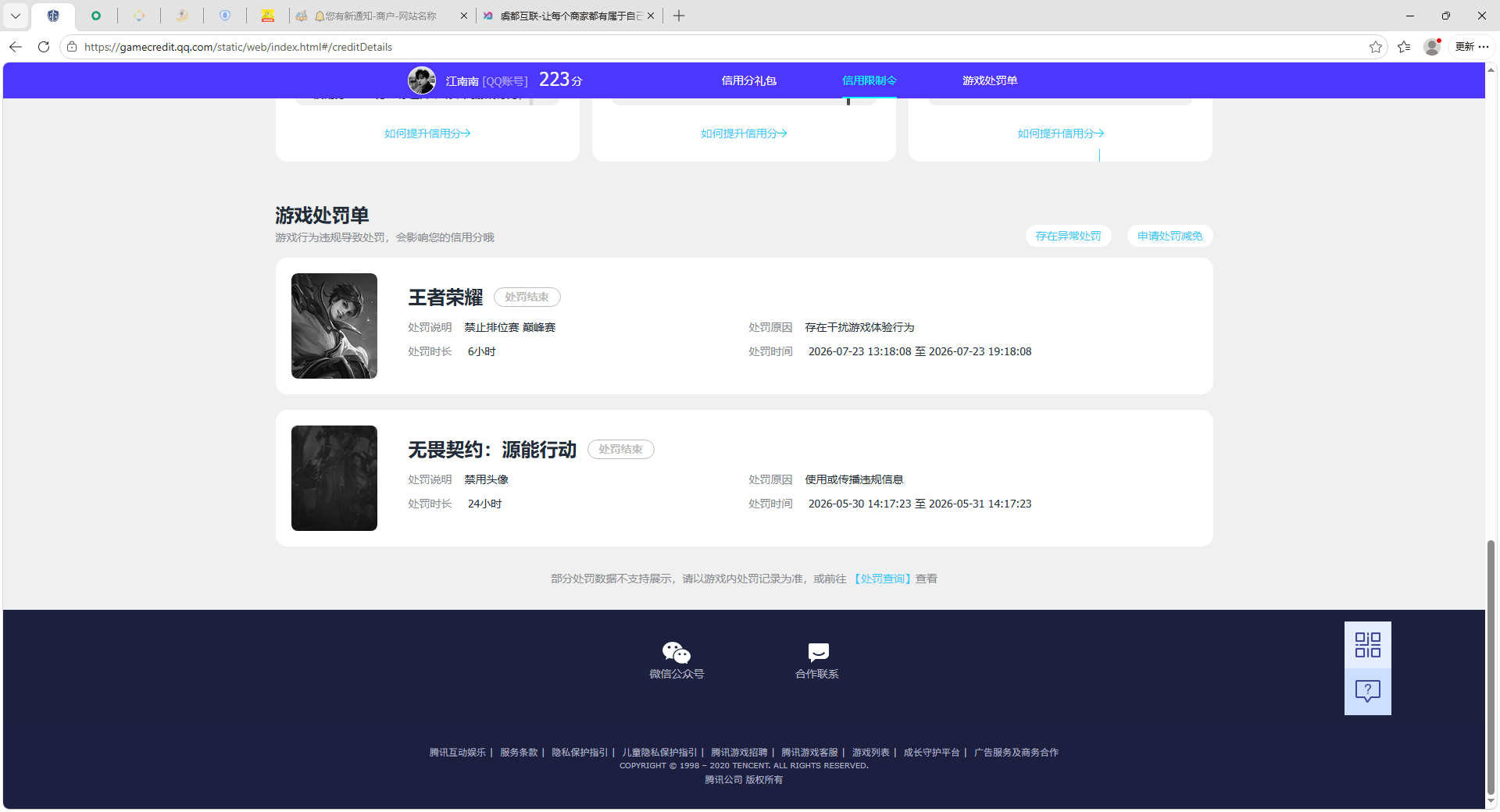Close the 您有新通知-商户 tab
This screenshot has width=1500, height=812.
tap(464, 16)
